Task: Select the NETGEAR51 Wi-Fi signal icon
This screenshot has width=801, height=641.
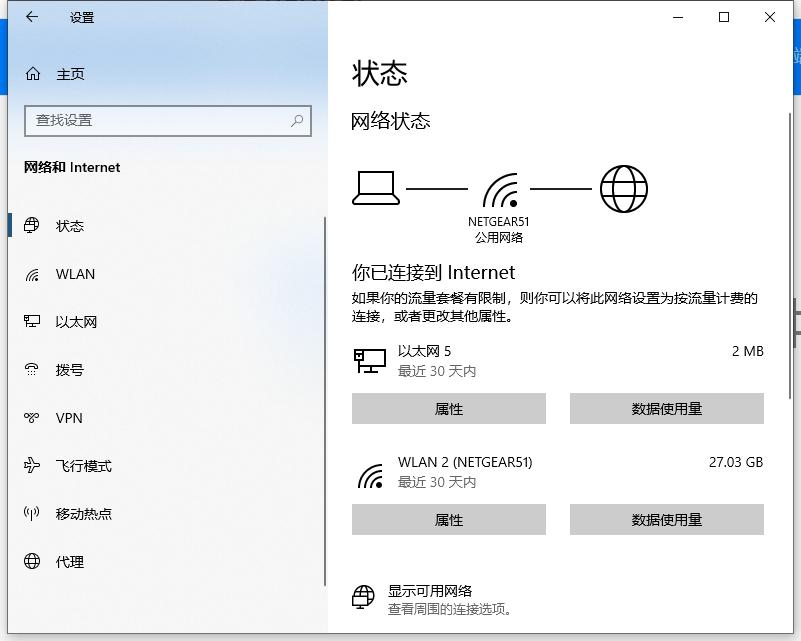Action: pos(499,190)
